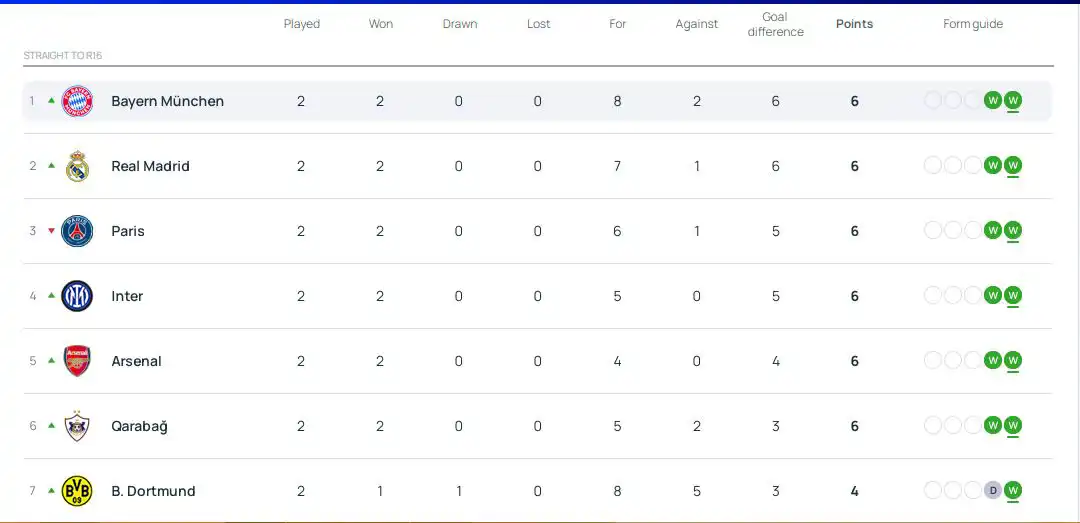Viewport: 1080px width, 523px height.
Task: Click the Played column header
Action: click(301, 24)
